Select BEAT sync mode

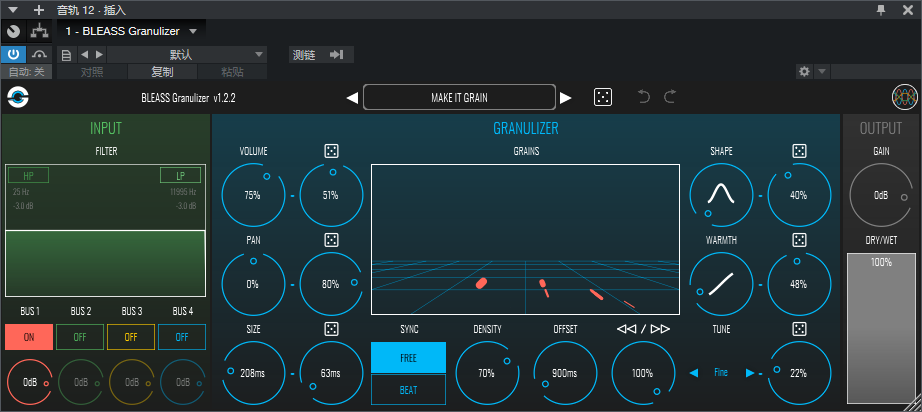[x=408, y=390]
